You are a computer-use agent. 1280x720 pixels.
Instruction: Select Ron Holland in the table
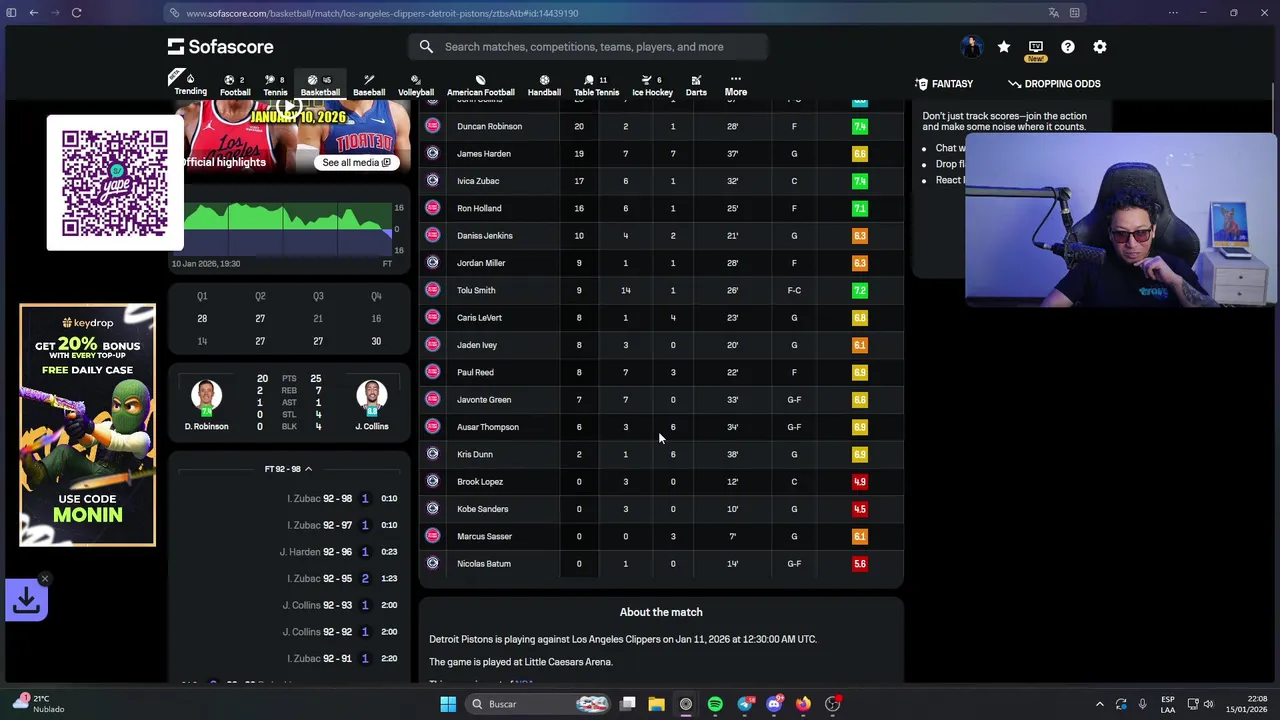pyautogui.click(x=661, y=208)
